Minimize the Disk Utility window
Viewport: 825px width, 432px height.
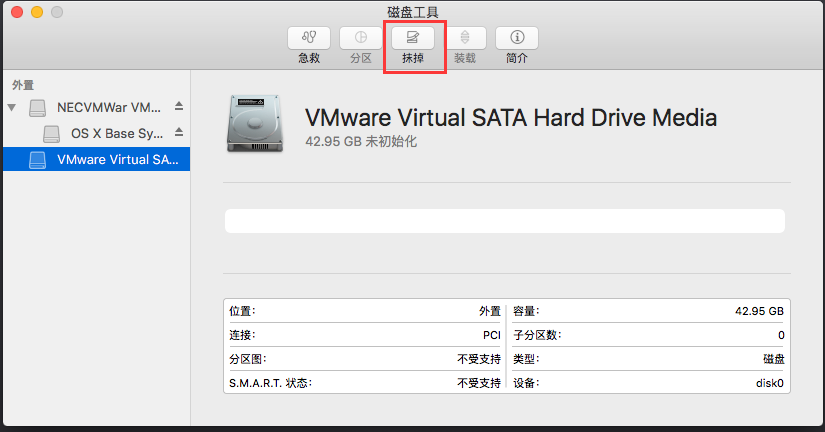click(x=37, y=12)
